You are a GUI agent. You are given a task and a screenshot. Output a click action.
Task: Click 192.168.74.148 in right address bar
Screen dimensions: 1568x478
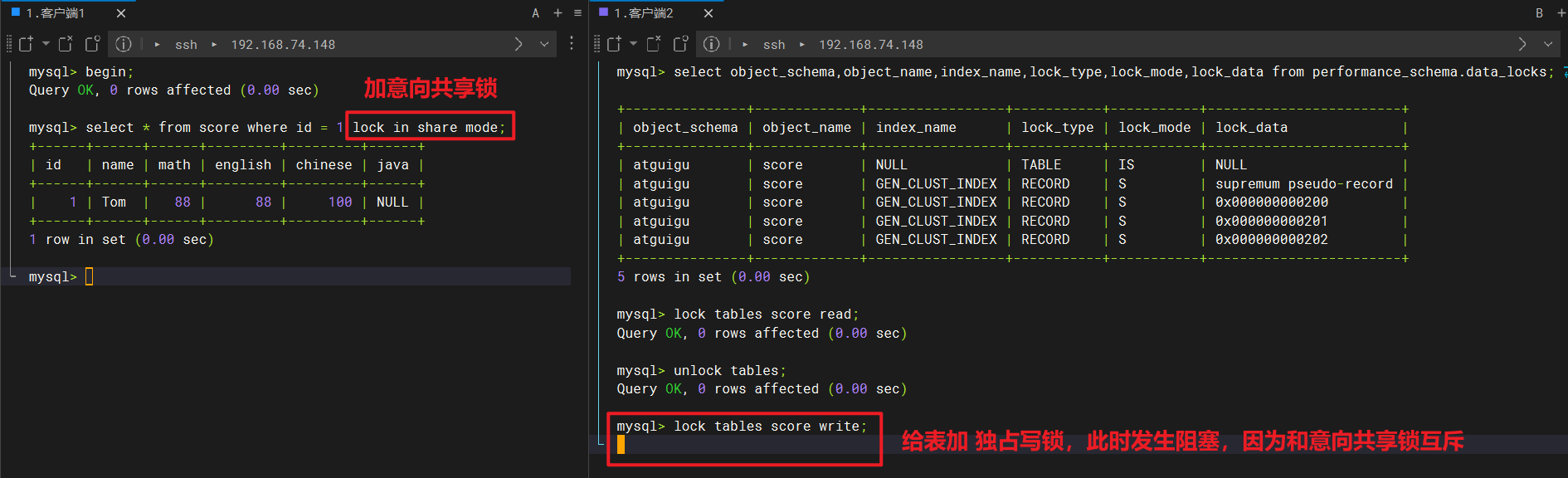pos(871,45)
